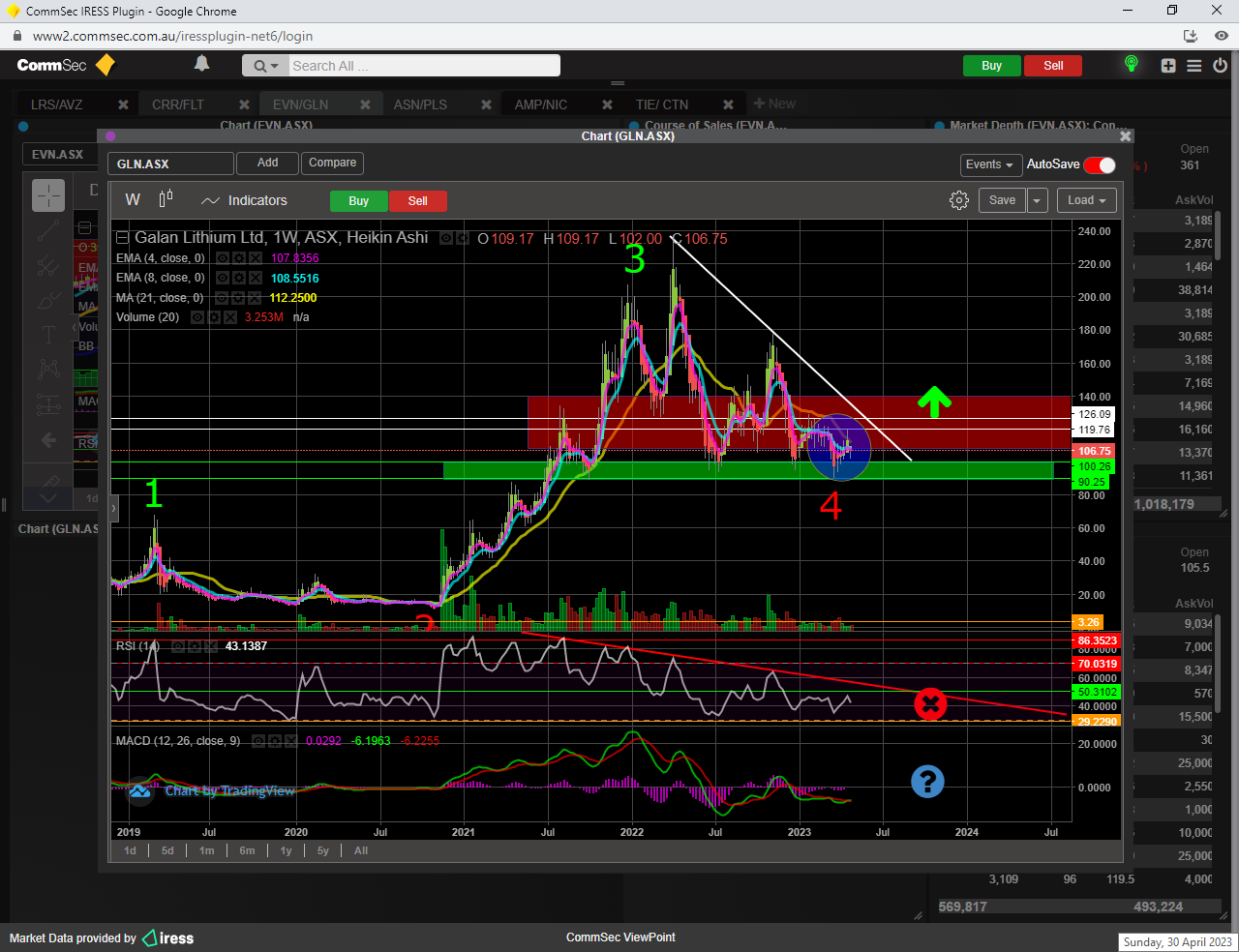Open the green lightbulb ideas icon
The width and height of the screenshot is (1239, 952).
[1131, 65]
